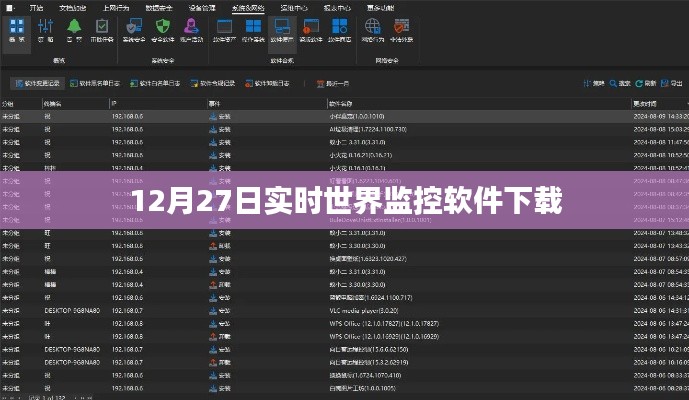This screenshot has height=400, width=689.
Task: Click the vertical scrollbar of the table
Action: 685,250
